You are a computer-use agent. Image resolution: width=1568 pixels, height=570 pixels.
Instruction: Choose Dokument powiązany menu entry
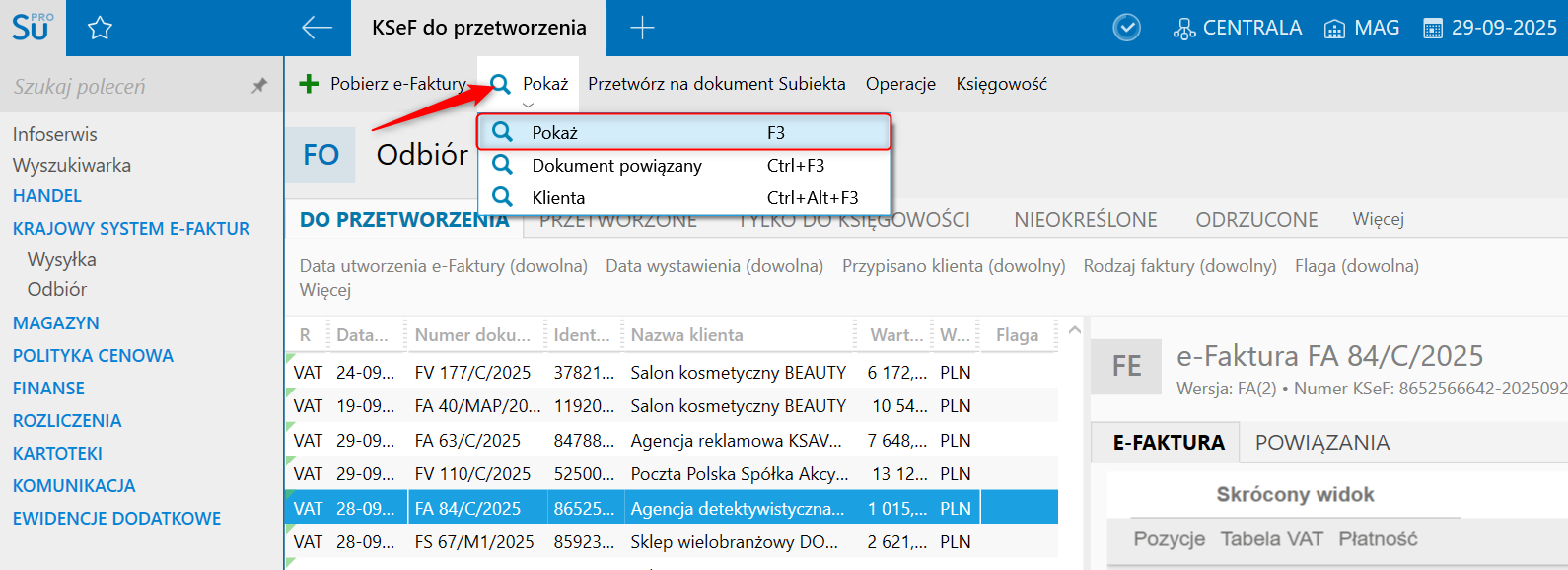click(684, 165)
